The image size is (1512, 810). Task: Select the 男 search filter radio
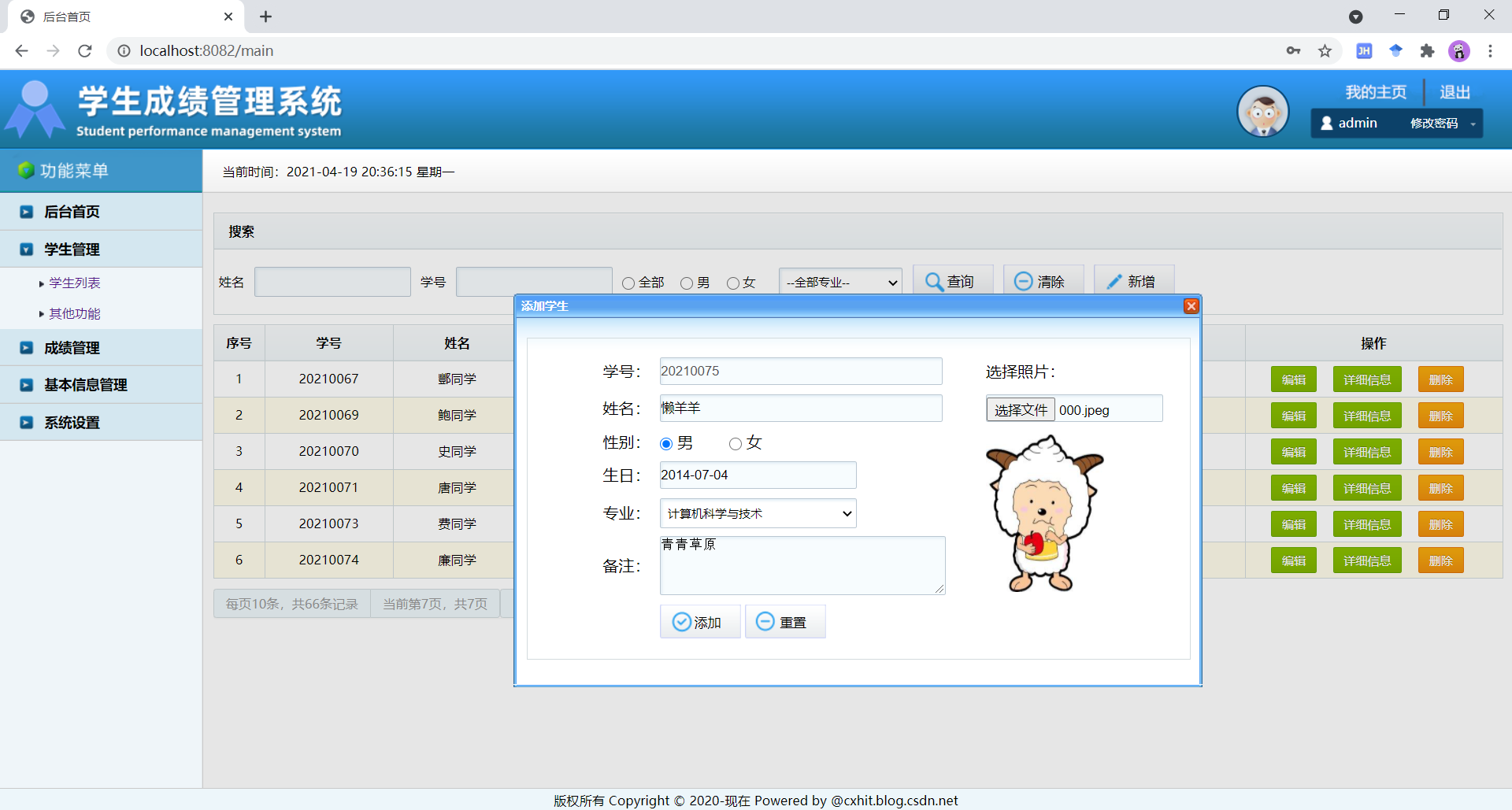(x=687, y=283)
